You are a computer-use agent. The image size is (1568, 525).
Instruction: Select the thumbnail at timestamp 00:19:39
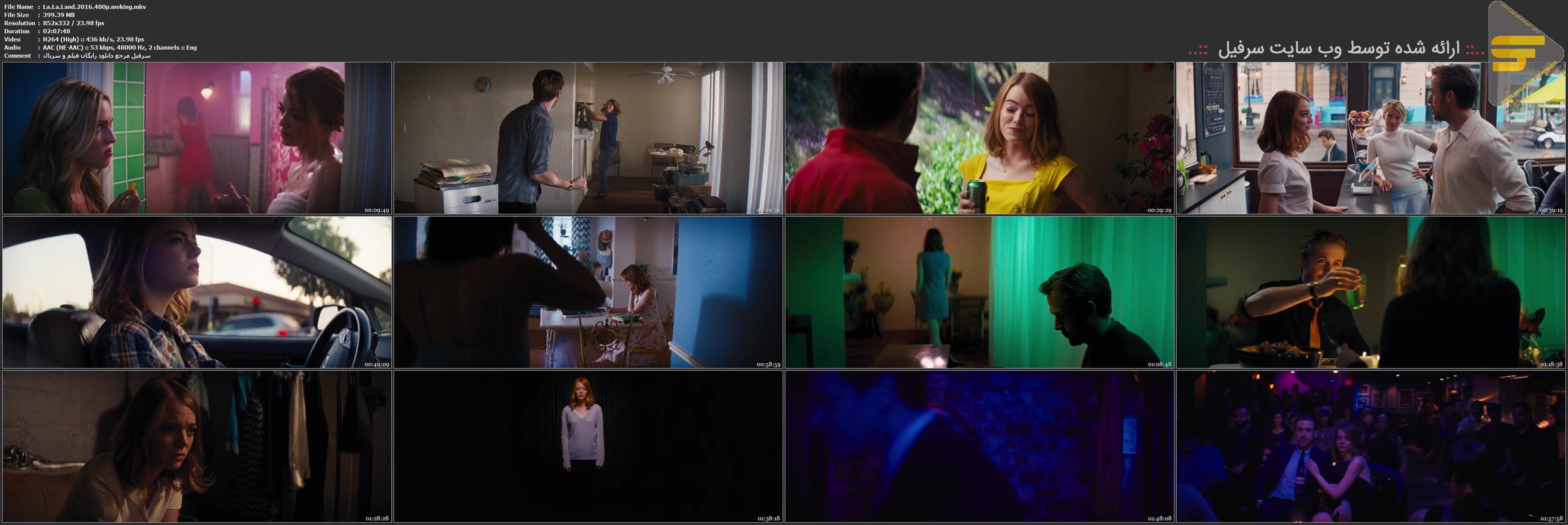pos(588,138)
